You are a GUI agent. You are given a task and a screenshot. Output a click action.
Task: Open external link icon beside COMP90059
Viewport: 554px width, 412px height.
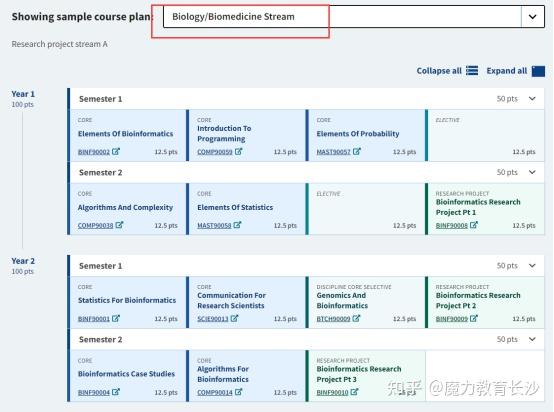(238, 151)
